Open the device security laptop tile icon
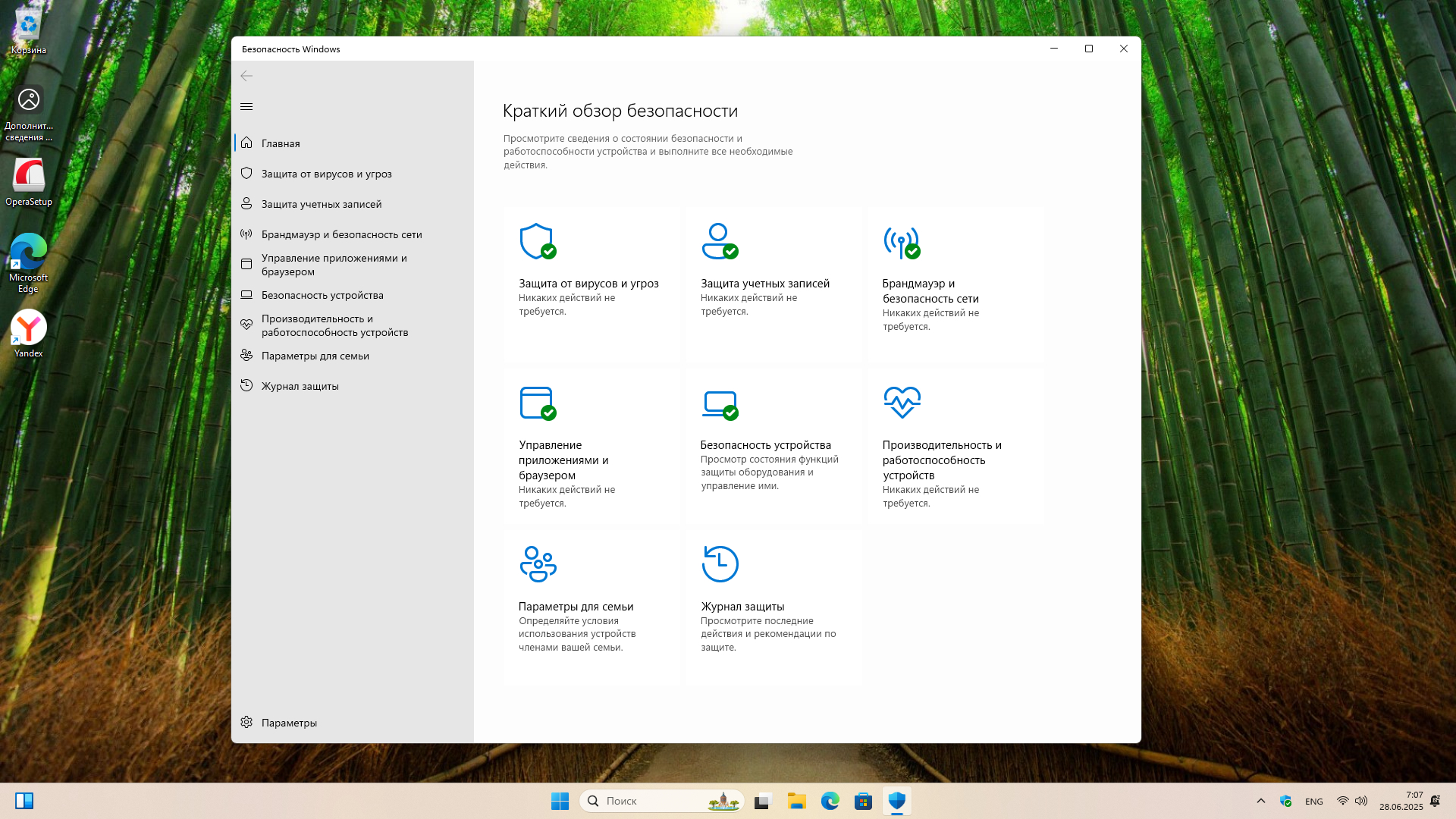Screen dimensions: 1456x819 [720, 403]
